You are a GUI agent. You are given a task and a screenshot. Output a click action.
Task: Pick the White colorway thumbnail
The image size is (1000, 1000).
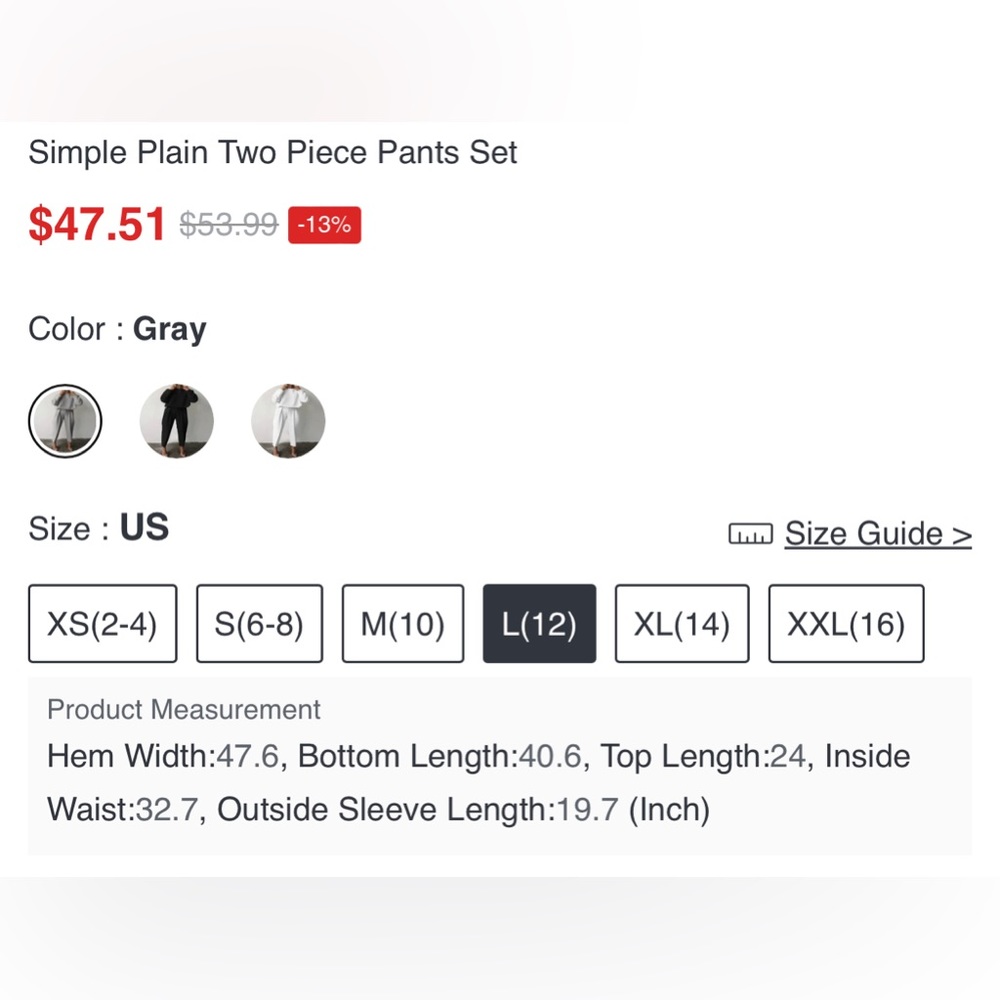[x=288, y=421]
